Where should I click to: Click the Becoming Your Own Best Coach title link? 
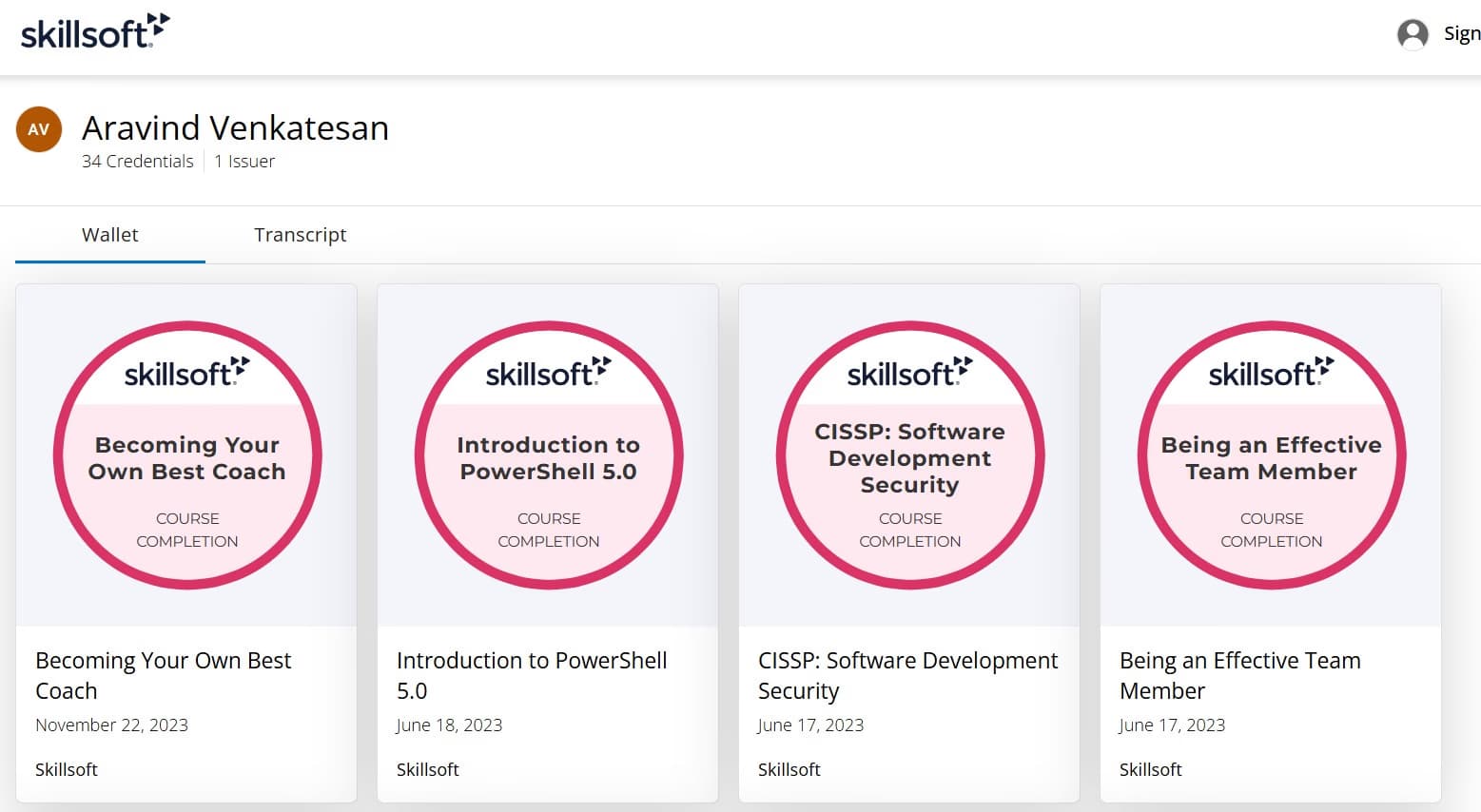click(163, 675)
